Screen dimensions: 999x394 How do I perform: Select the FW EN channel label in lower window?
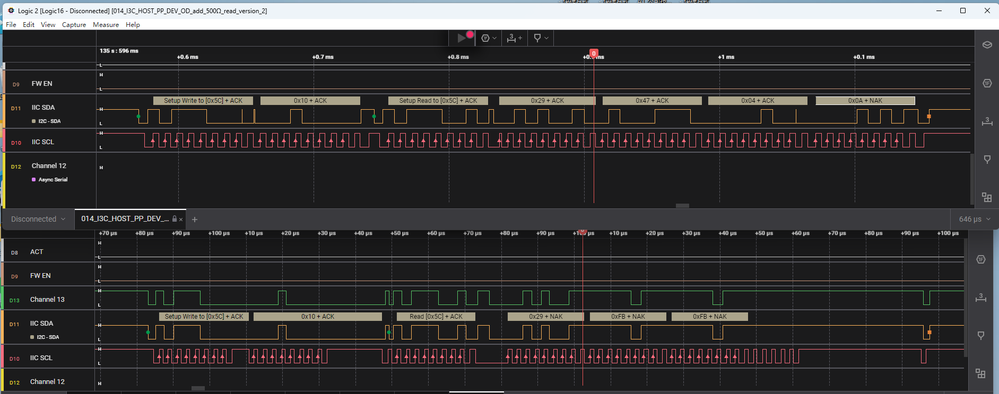pyautogui.click(x=41, y=275)
